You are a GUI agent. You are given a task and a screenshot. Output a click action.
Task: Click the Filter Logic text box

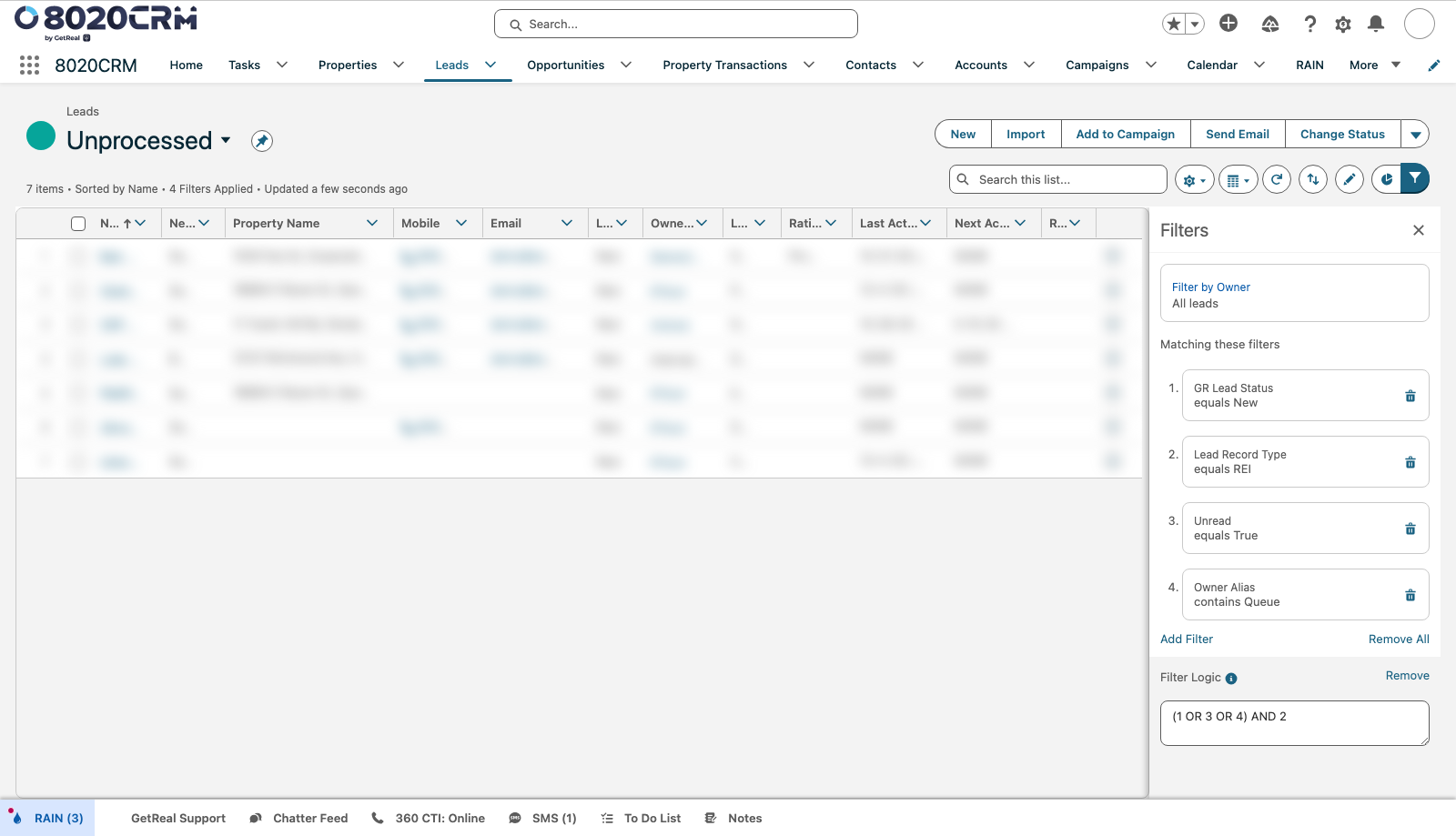point(1294,723)
